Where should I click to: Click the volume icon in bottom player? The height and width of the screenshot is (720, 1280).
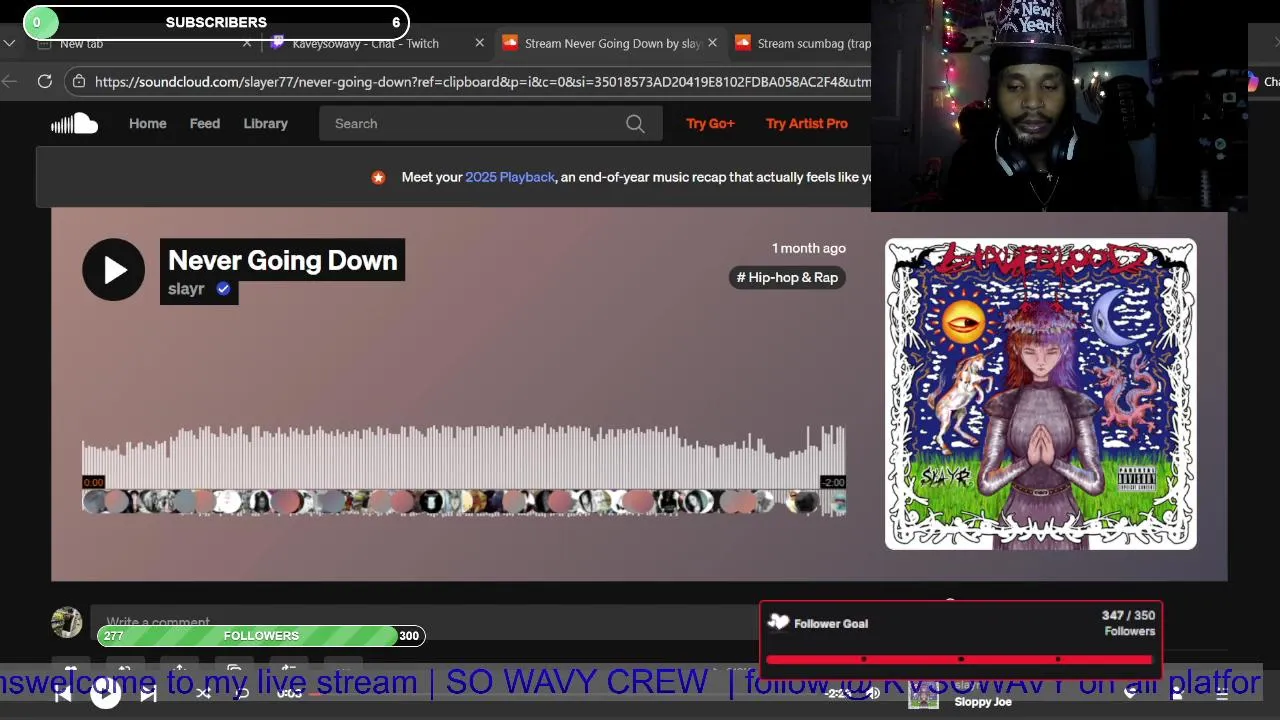(872, 693)
